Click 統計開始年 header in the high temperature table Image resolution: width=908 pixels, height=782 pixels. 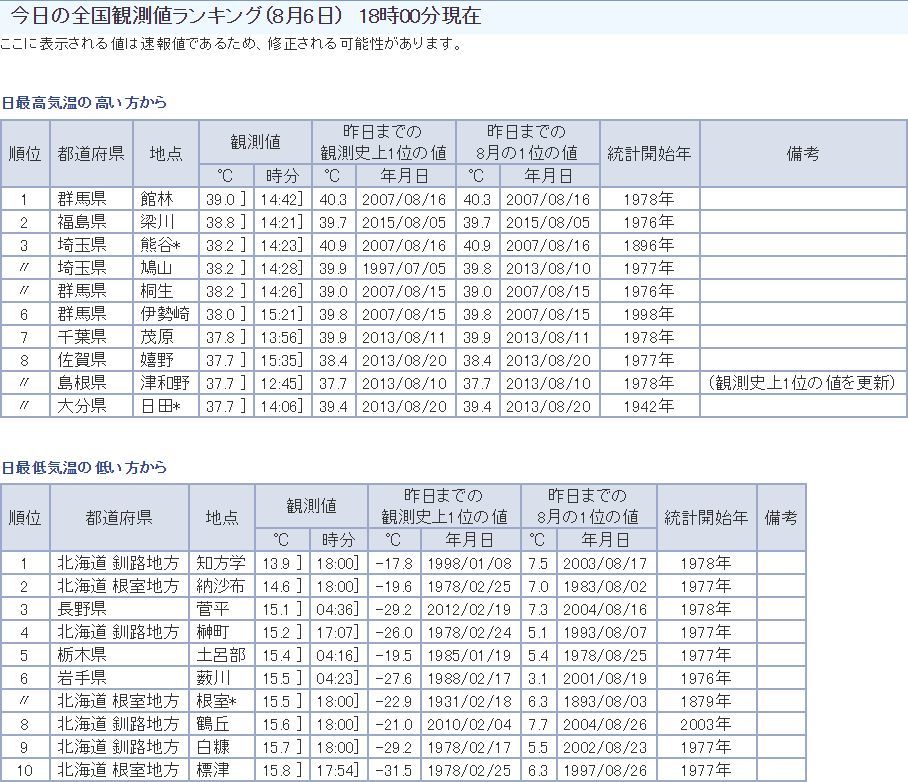pos(649,154)
